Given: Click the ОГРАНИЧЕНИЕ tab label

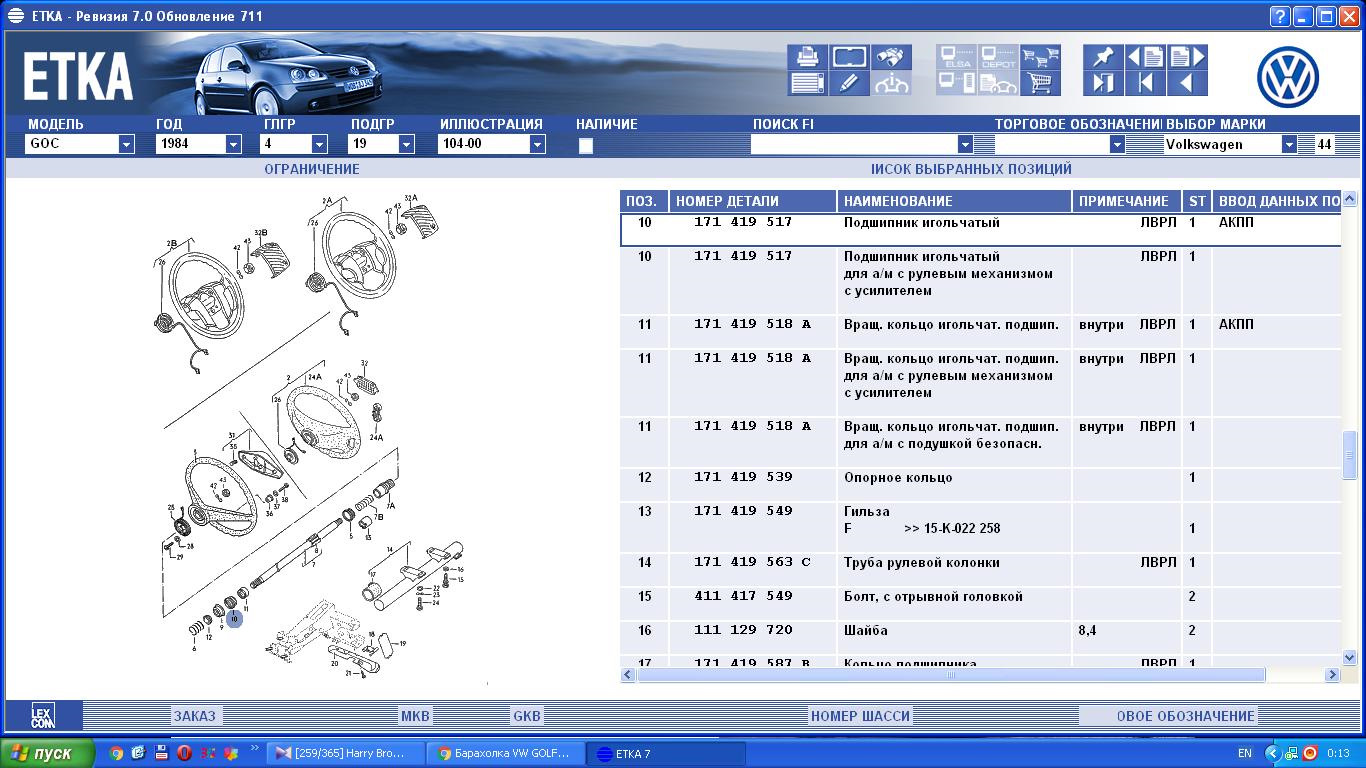Looking at the screenshot, I should point(312,169).
